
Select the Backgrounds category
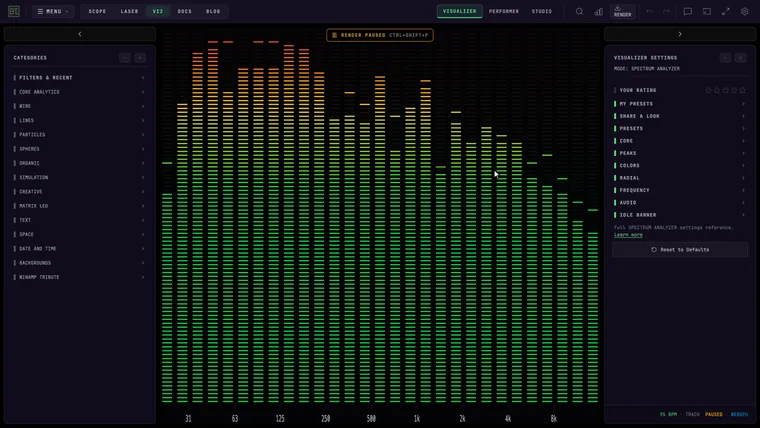[x=79, y=263]
